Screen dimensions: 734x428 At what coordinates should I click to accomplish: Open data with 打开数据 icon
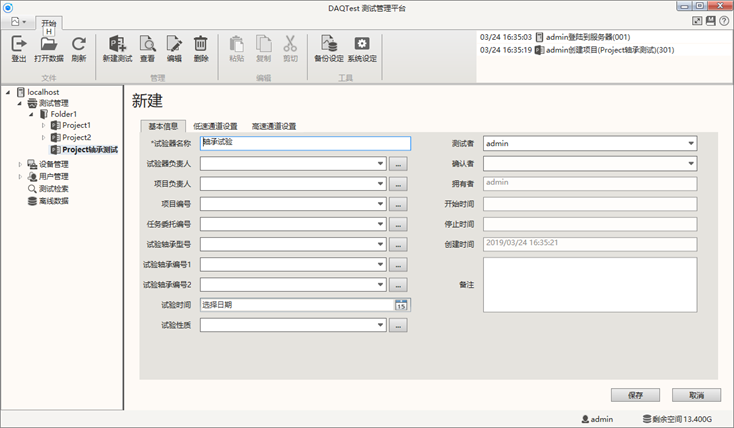48,44
